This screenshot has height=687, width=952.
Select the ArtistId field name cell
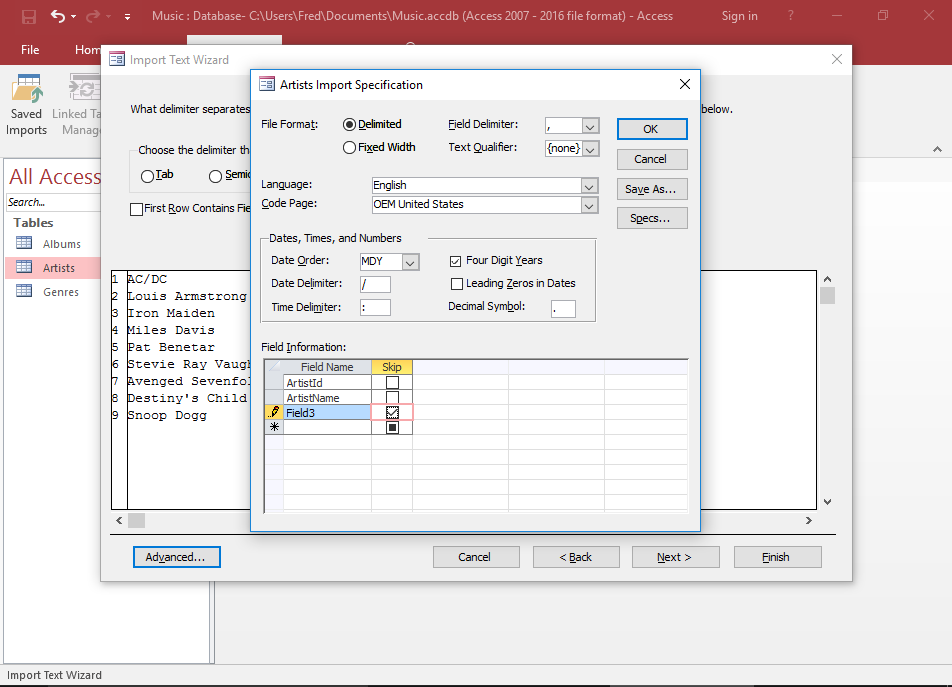[327, 383]
